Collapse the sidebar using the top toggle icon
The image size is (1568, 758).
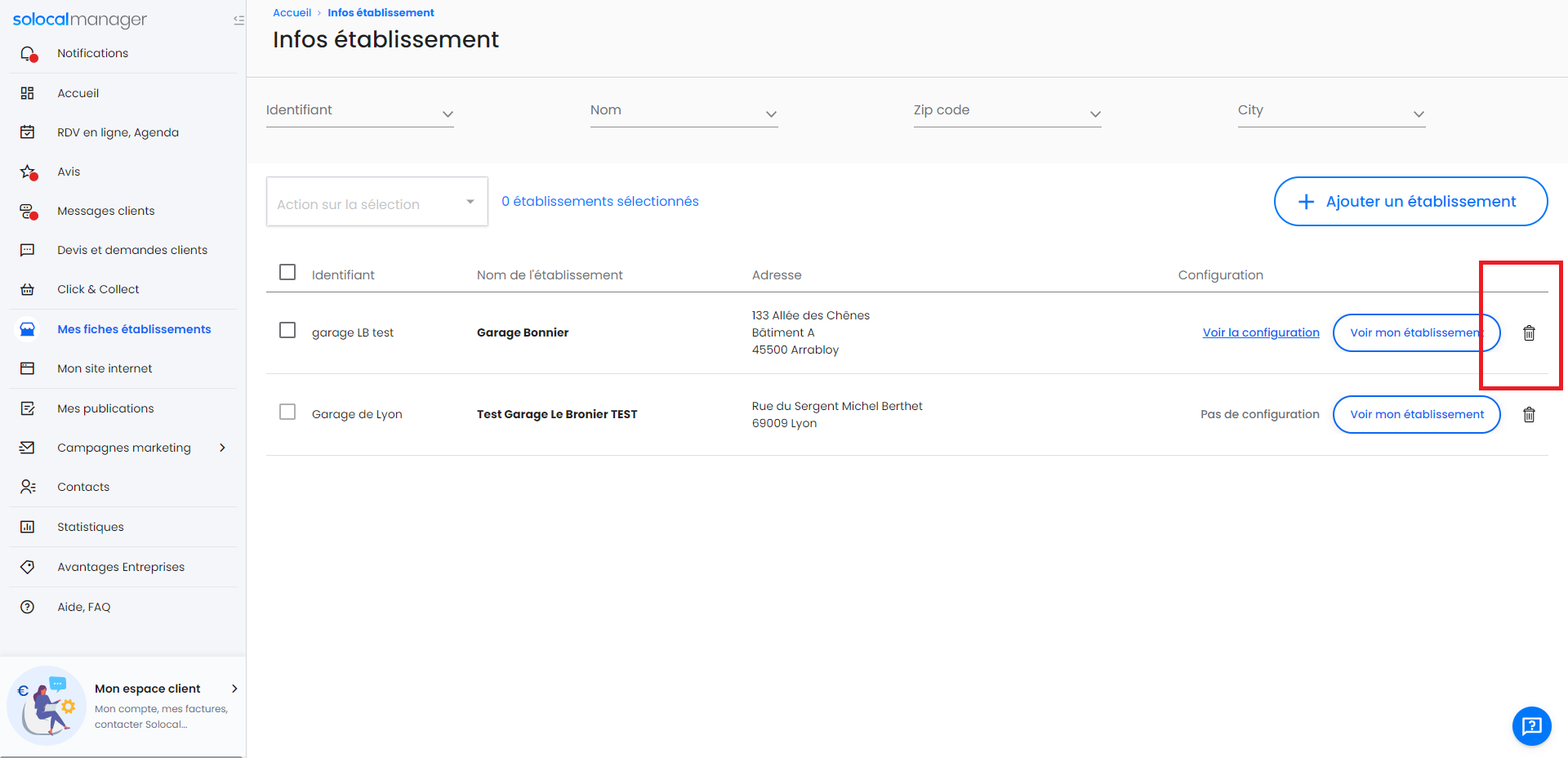[x=238, y=20]
